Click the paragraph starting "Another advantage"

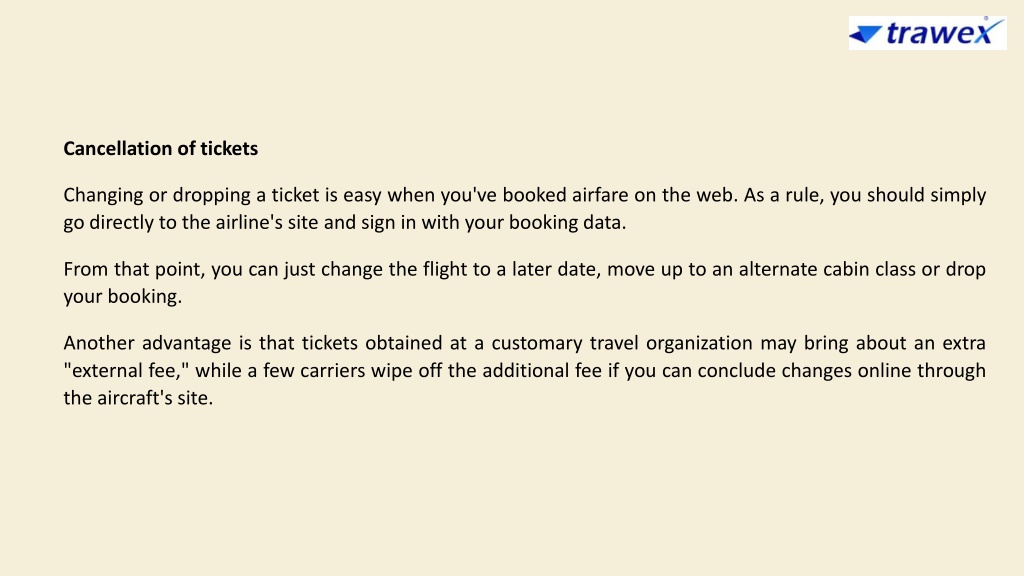pyautogui.click(x=524, y=370)
